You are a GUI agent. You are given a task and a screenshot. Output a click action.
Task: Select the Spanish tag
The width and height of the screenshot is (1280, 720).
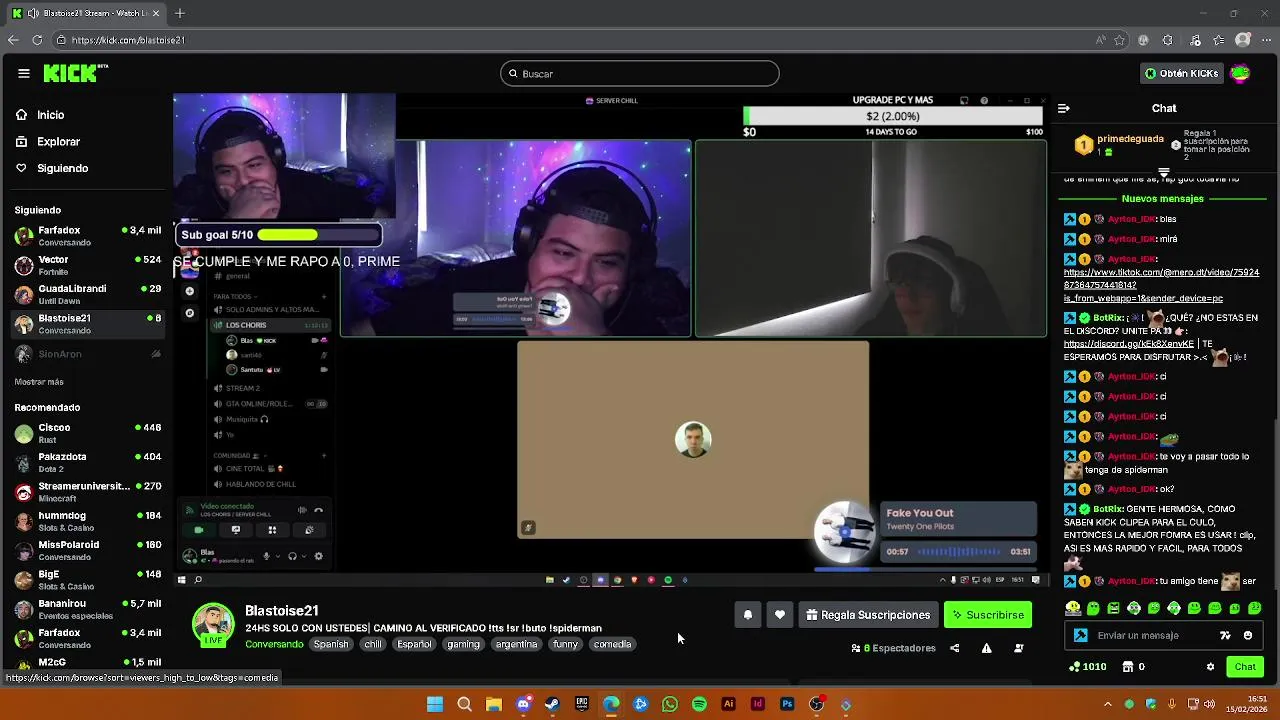click(x=331, y=644)
